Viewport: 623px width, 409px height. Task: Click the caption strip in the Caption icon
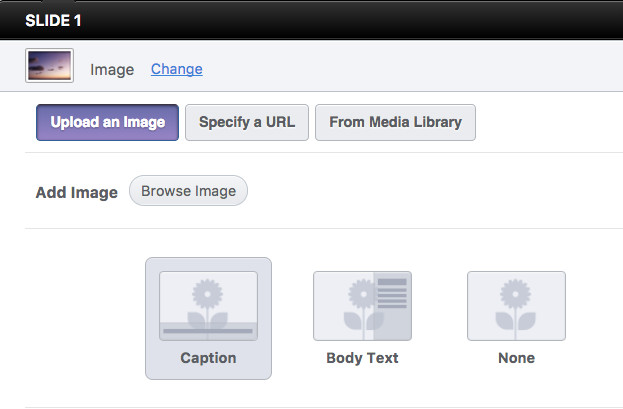pyautogui.click(x=208, y=329)
